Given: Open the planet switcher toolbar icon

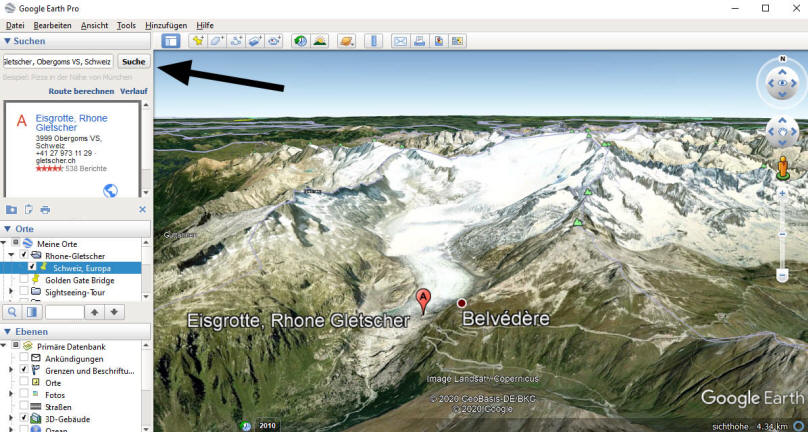Looking at the screenshot, I should tap(346, 41).
